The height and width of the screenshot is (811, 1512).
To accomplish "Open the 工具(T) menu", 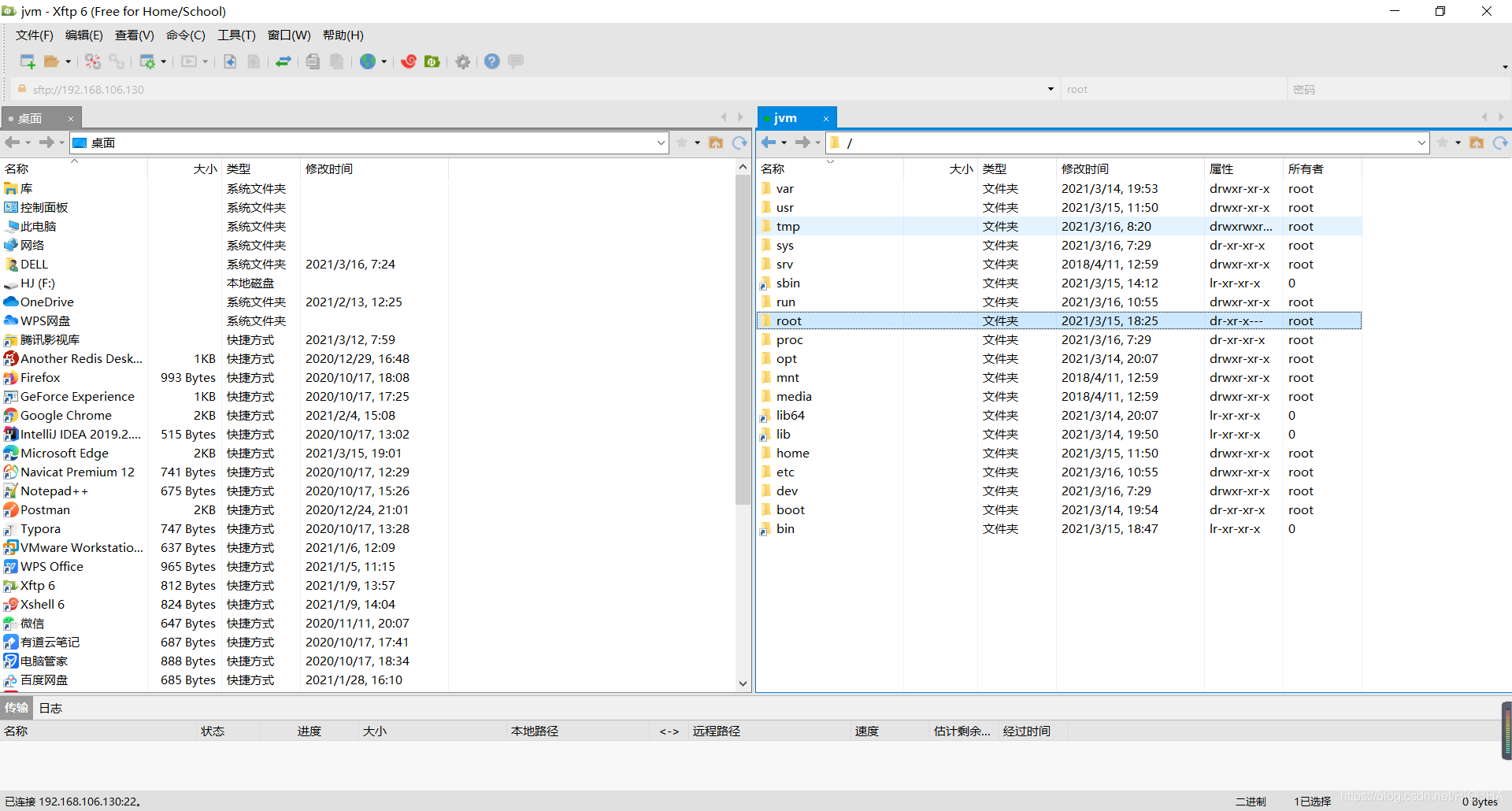I will [x=236, y=35].
